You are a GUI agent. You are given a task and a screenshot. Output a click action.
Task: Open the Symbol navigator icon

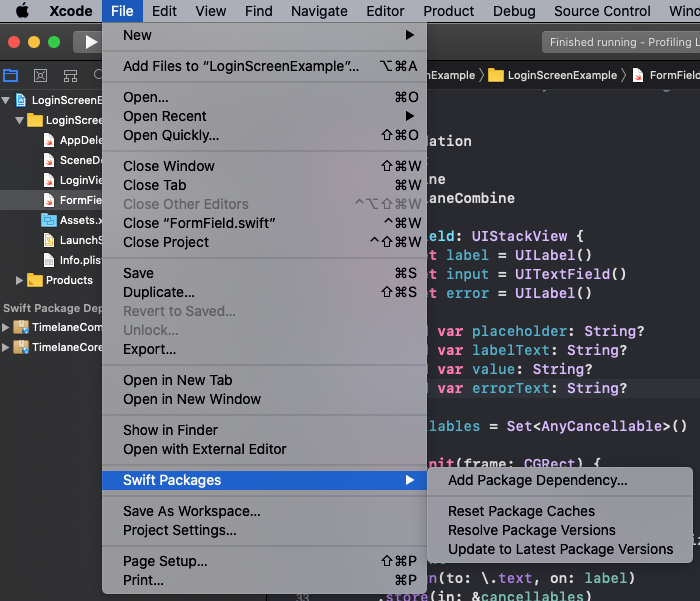(x=70, y=75)
